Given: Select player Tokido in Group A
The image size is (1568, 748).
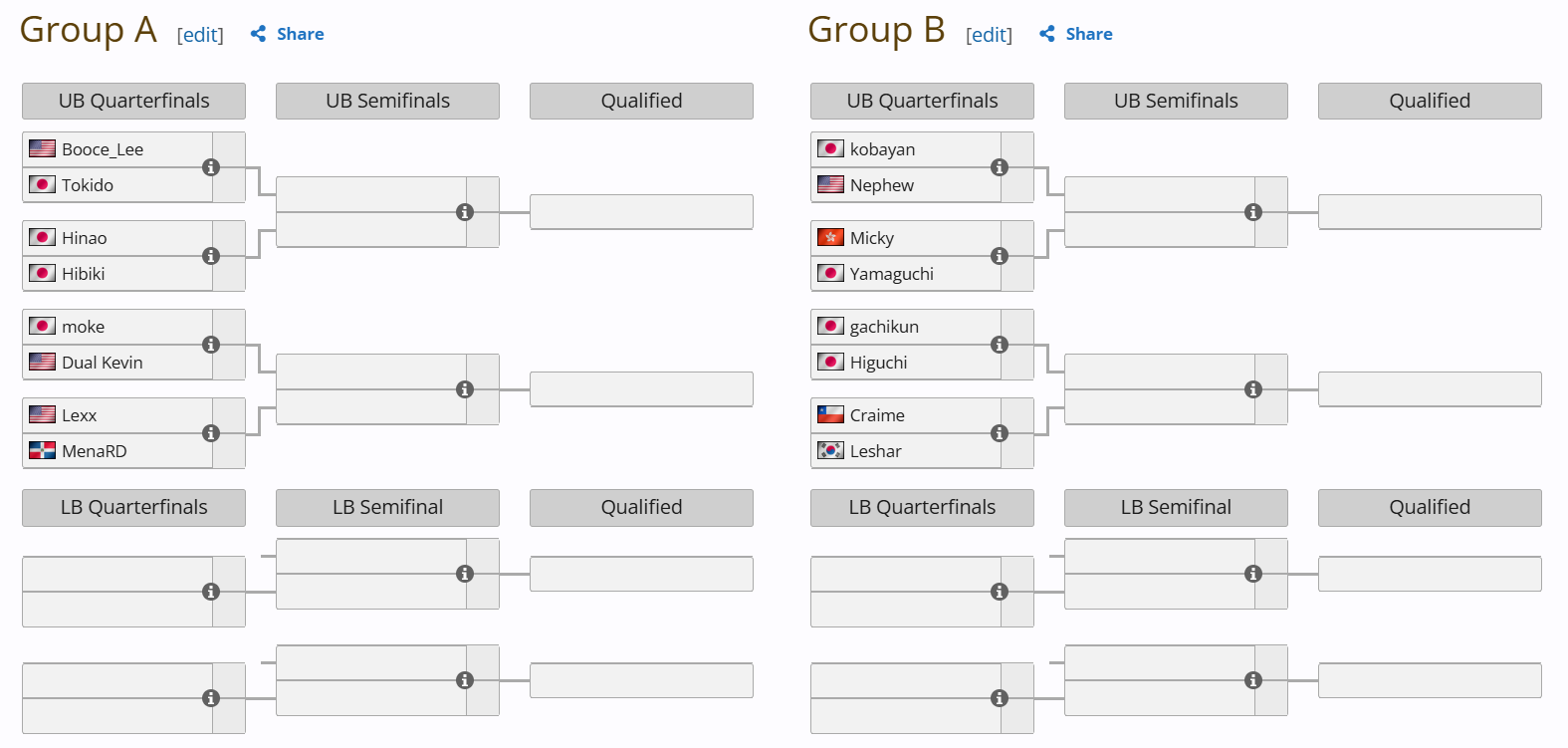Looking at the screenshot, I should [x=88, y=185].
